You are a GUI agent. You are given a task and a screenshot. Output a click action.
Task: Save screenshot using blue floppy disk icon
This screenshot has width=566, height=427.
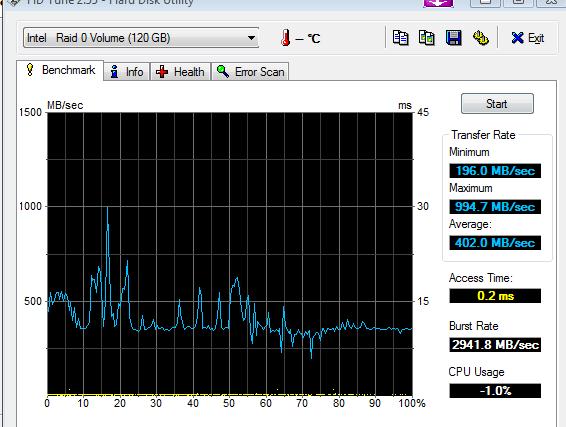453,38
